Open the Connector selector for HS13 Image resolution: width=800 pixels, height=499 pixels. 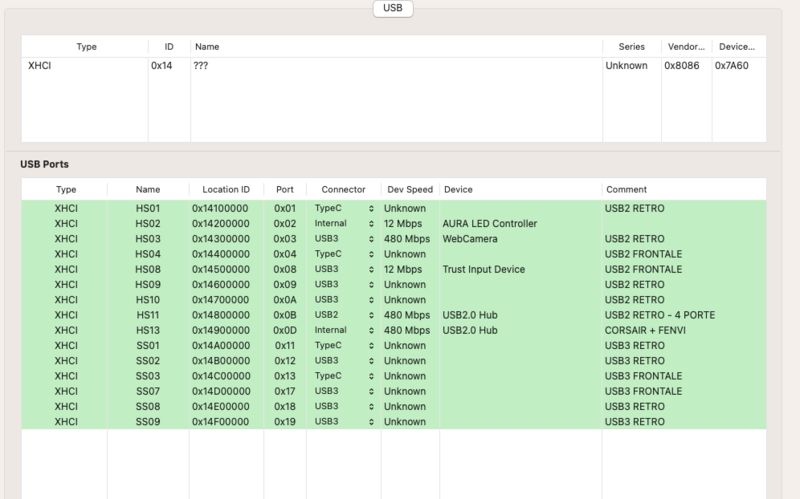[x=345, y=330]
